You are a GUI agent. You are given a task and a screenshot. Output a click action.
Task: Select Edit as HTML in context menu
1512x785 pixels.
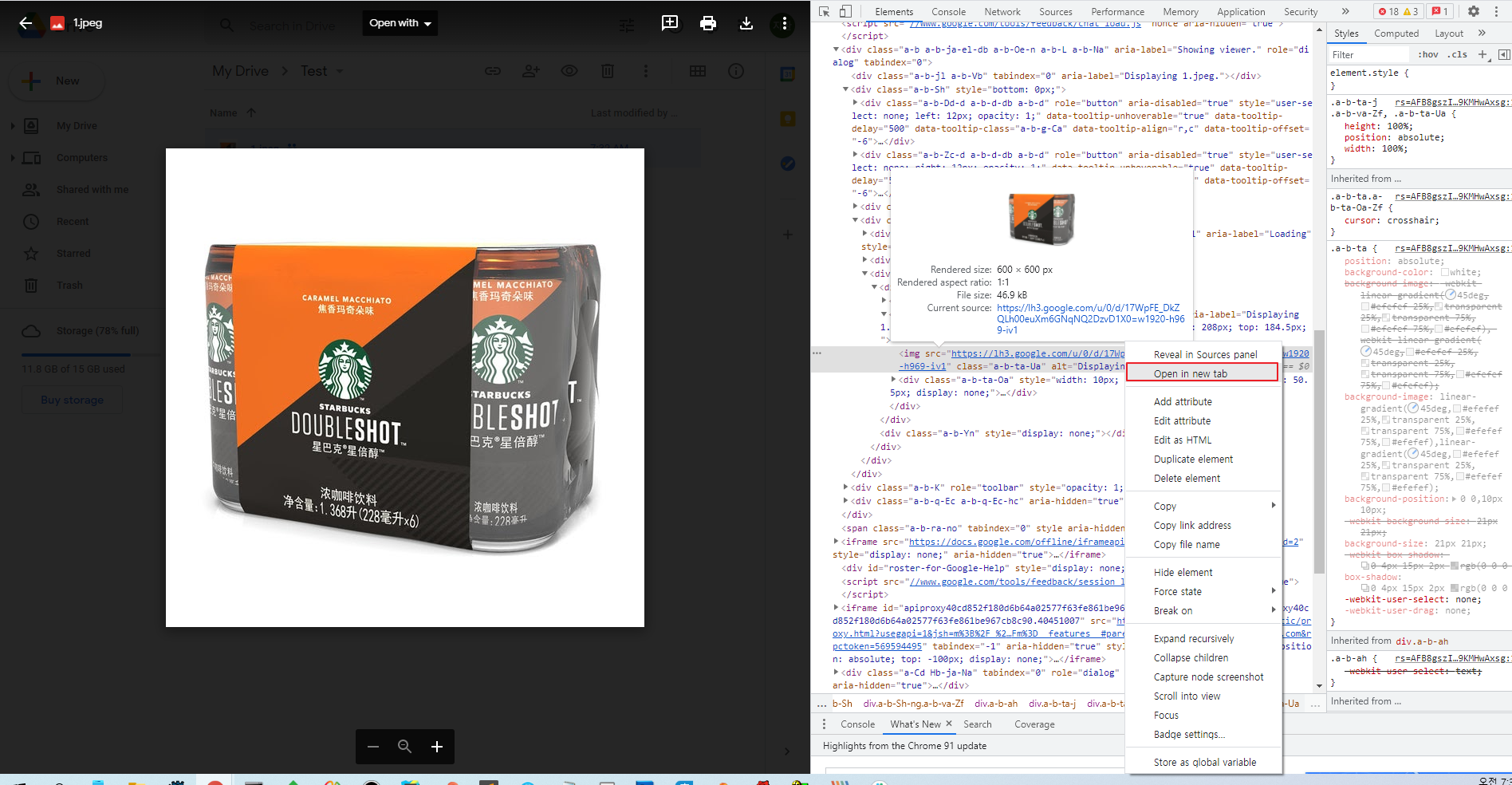tap(1203, 440)
